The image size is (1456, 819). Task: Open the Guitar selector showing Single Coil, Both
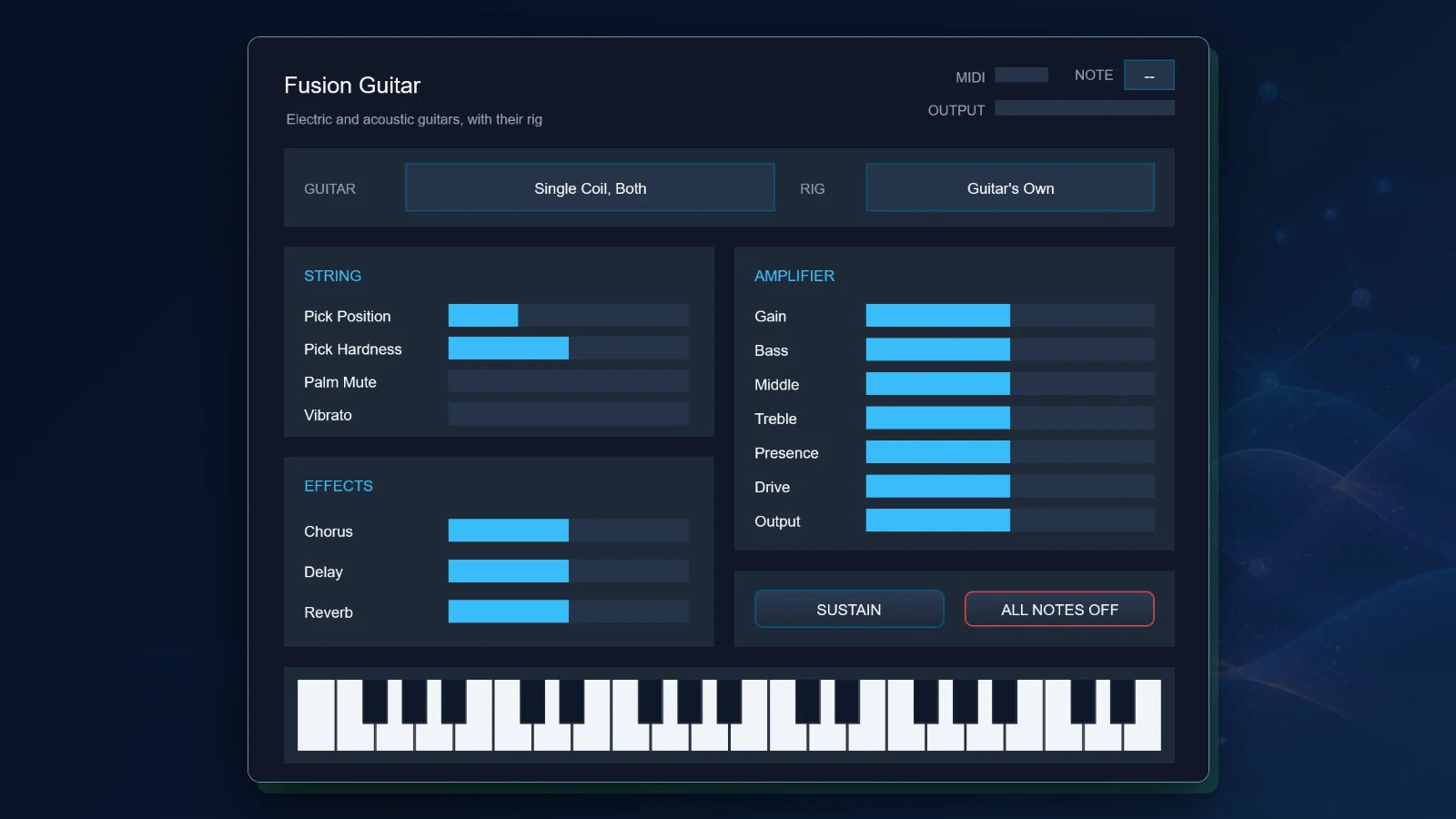[x=590, y=187]
